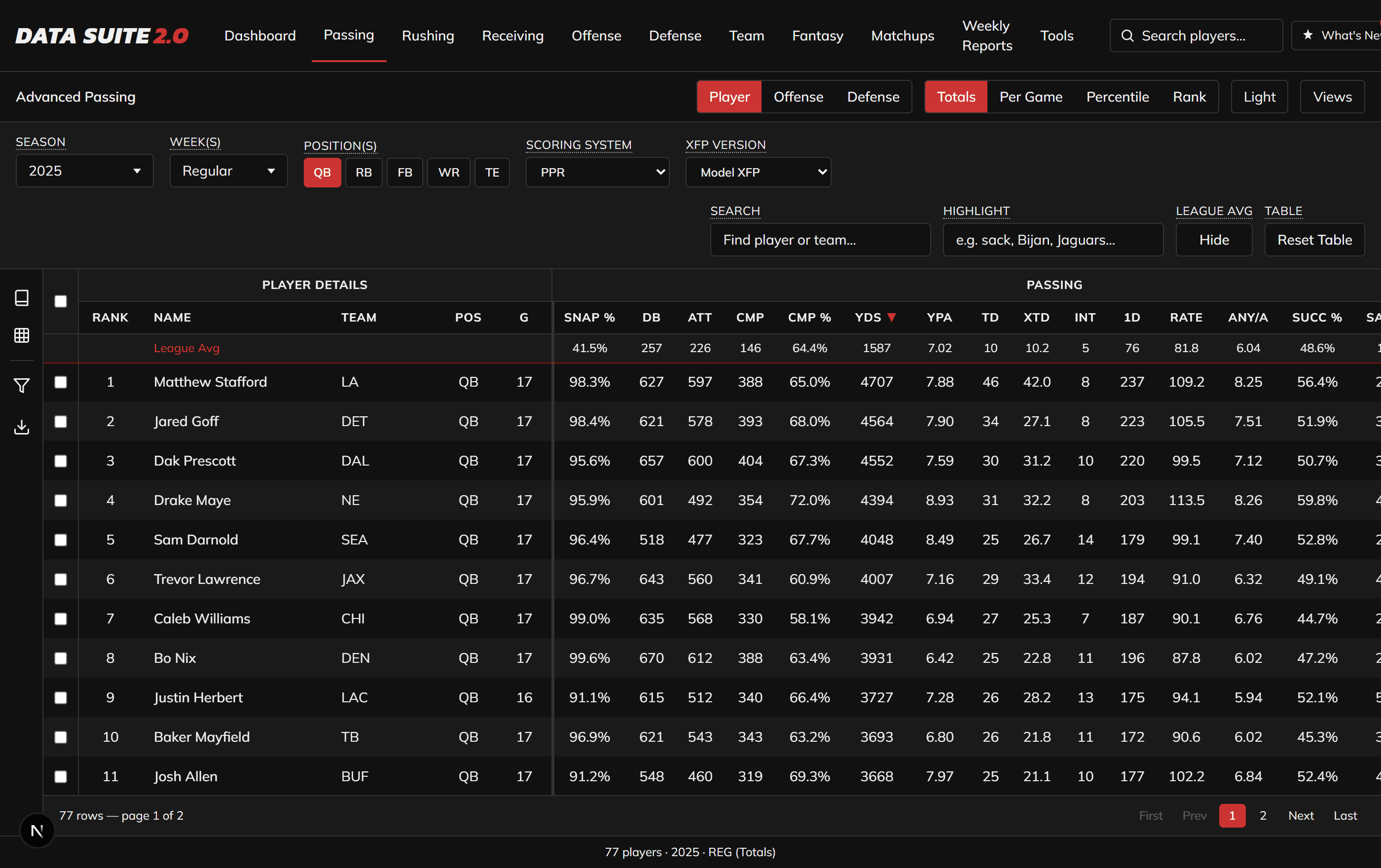Select the Offense view tab beside Player
Screen dimensions: 1381x868
point(799,96)
